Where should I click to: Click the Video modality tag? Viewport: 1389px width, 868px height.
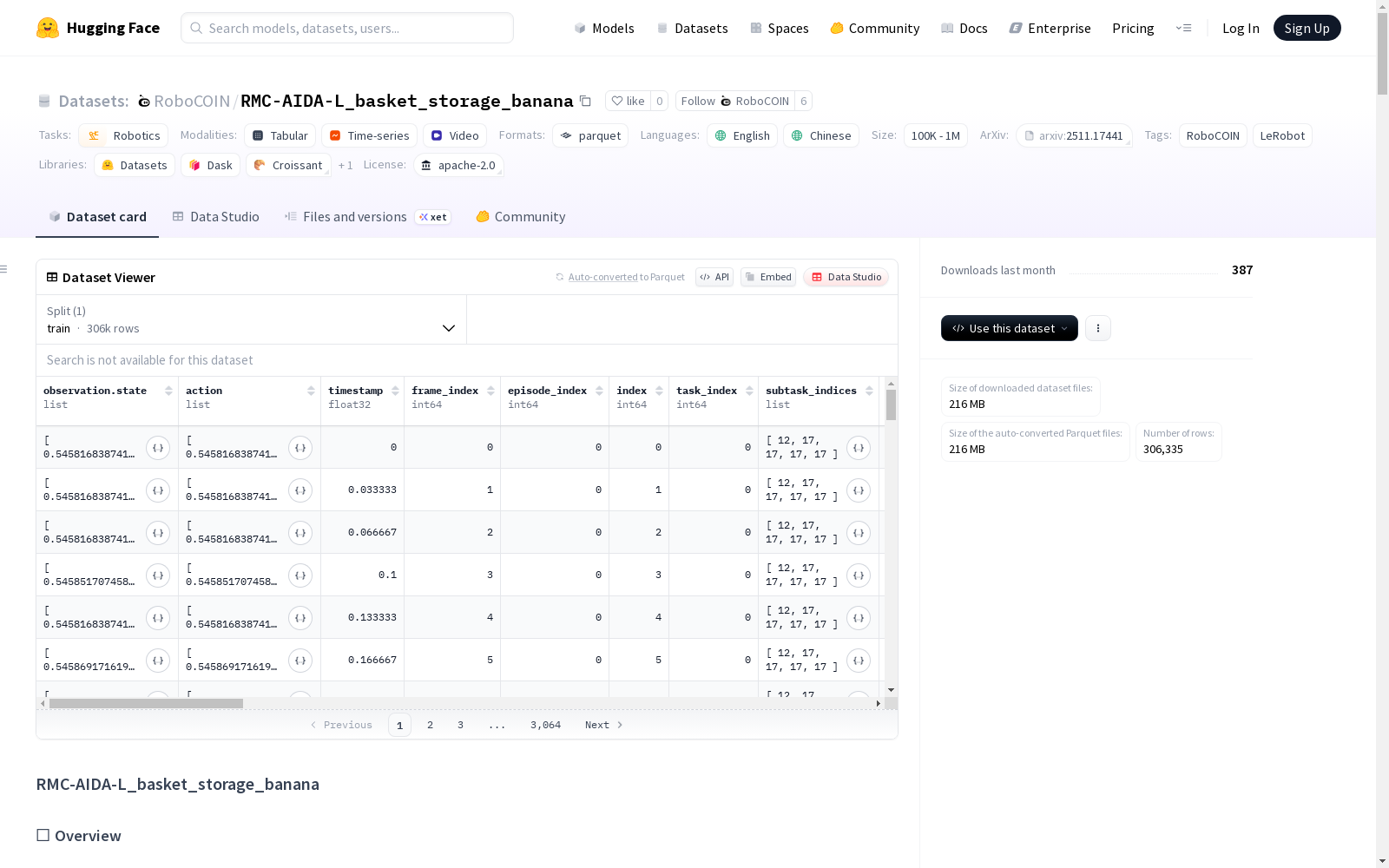click(x=455, y=135)
